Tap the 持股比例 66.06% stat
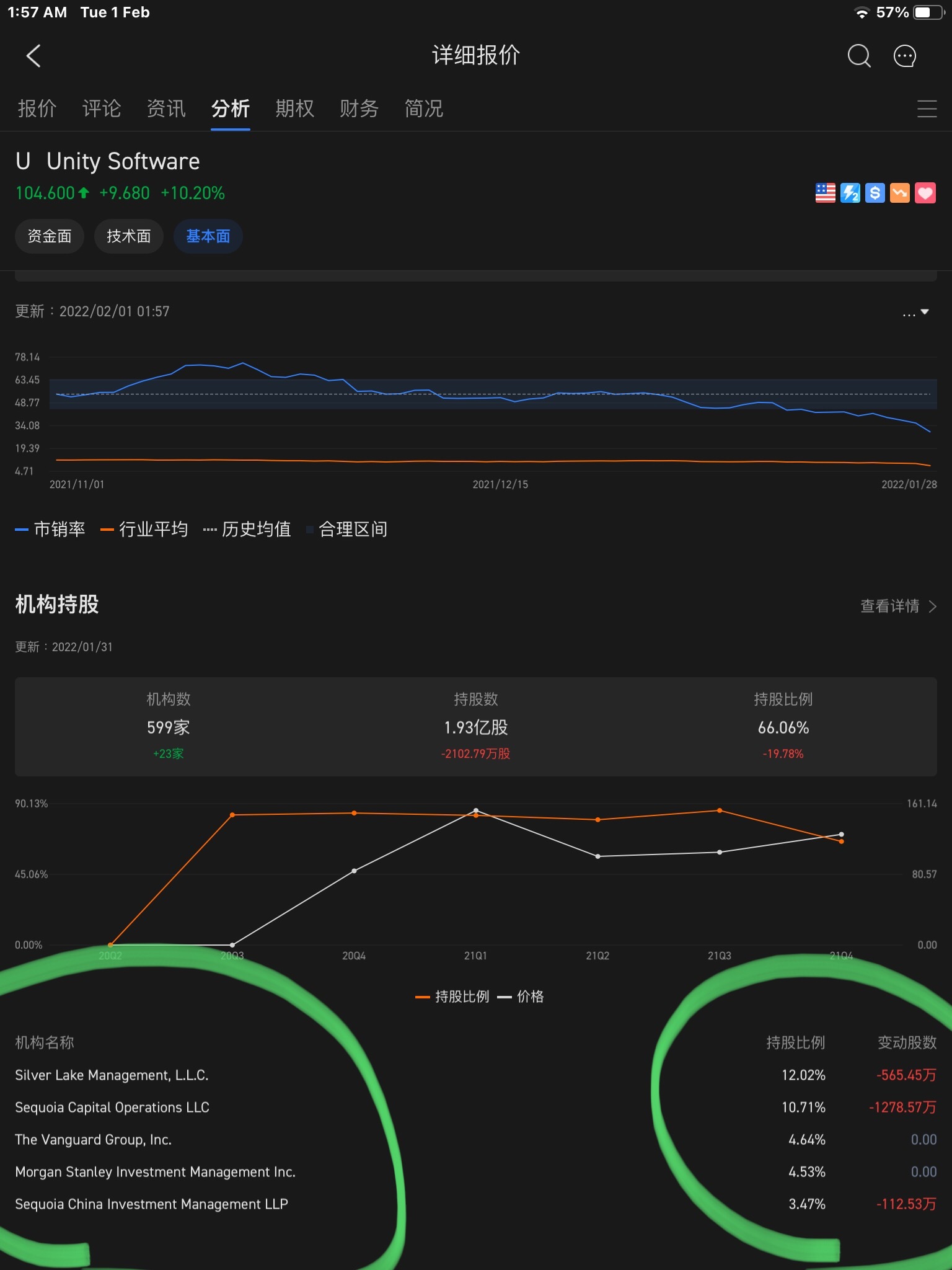Viewport: 952px width, 1270px height. [x=783, y=726]
